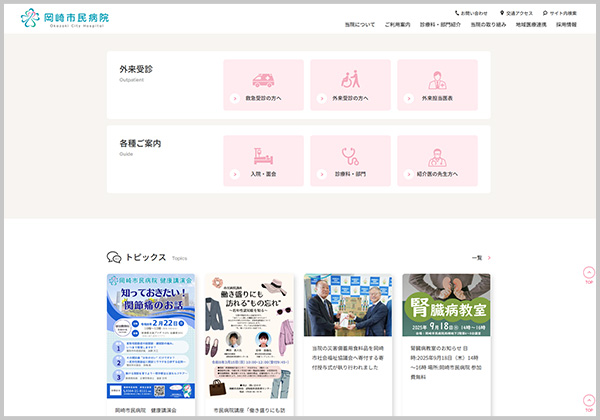The image size is (600, 420).
Task: Expand the 一覧 topics list arrow
Action: 489,258
